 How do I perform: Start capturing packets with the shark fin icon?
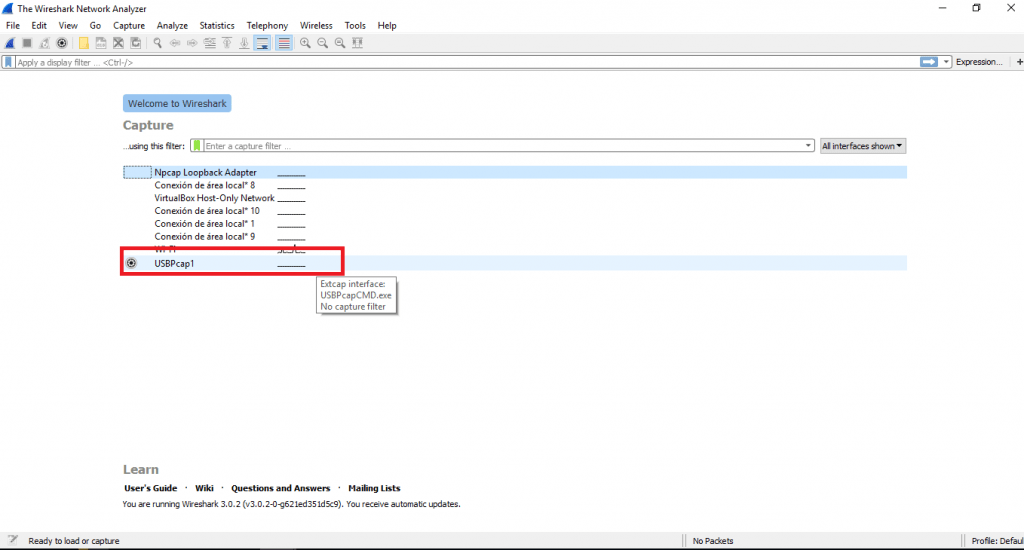[10, 43]
